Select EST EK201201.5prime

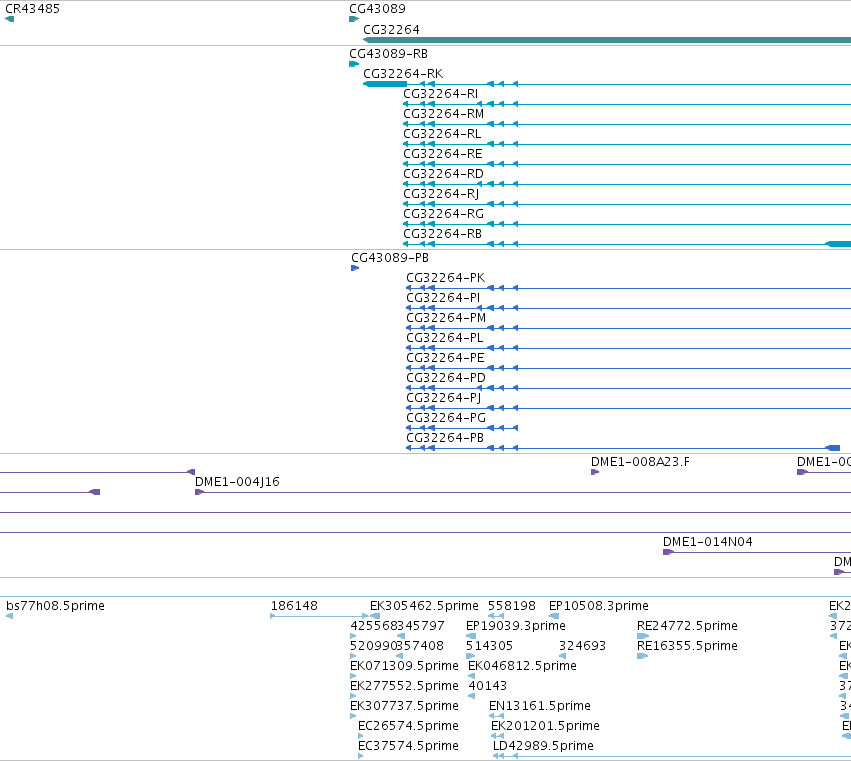(x=545, y=726)
